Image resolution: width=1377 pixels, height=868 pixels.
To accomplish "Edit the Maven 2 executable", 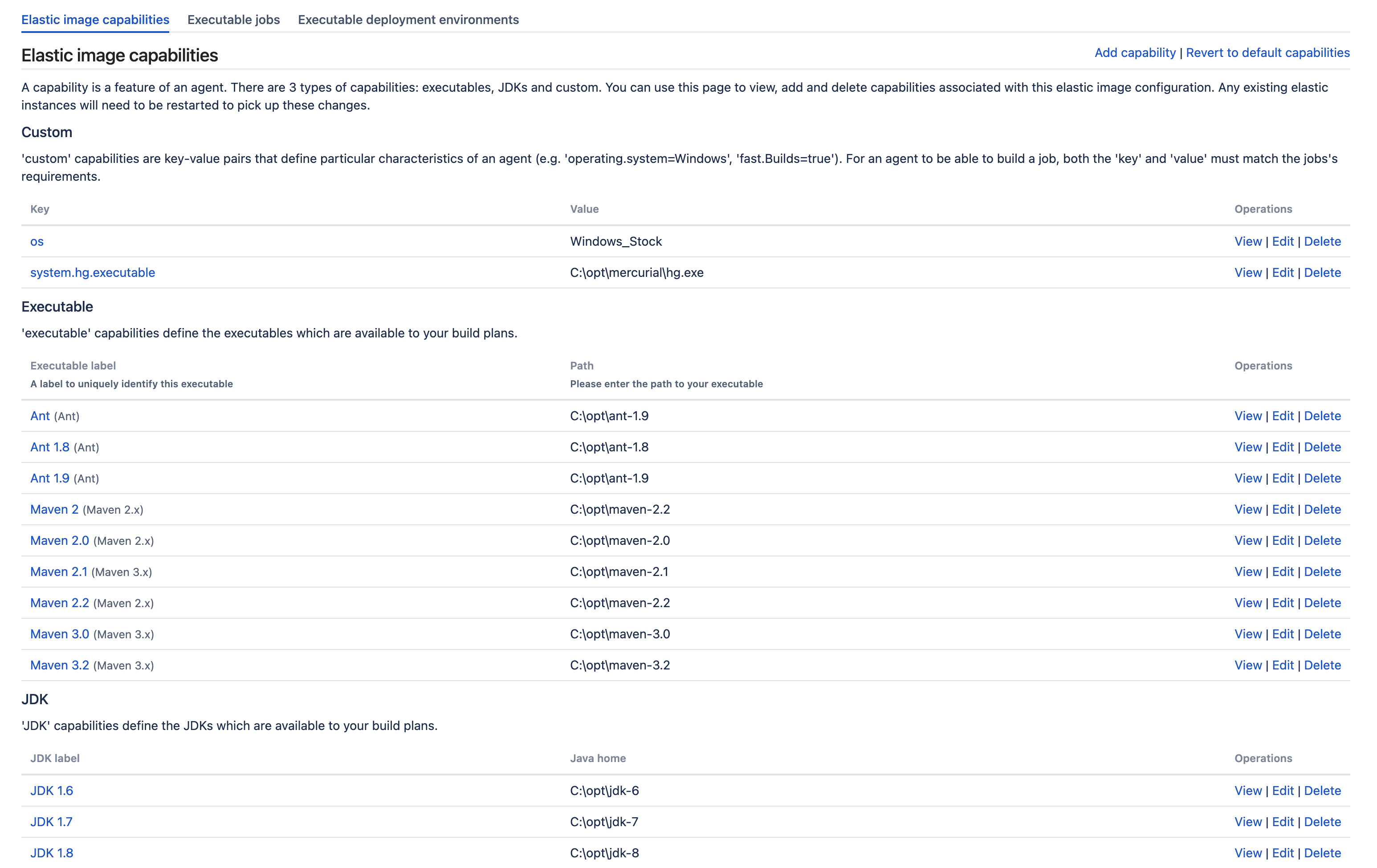I will click(x=1283, y=509).
